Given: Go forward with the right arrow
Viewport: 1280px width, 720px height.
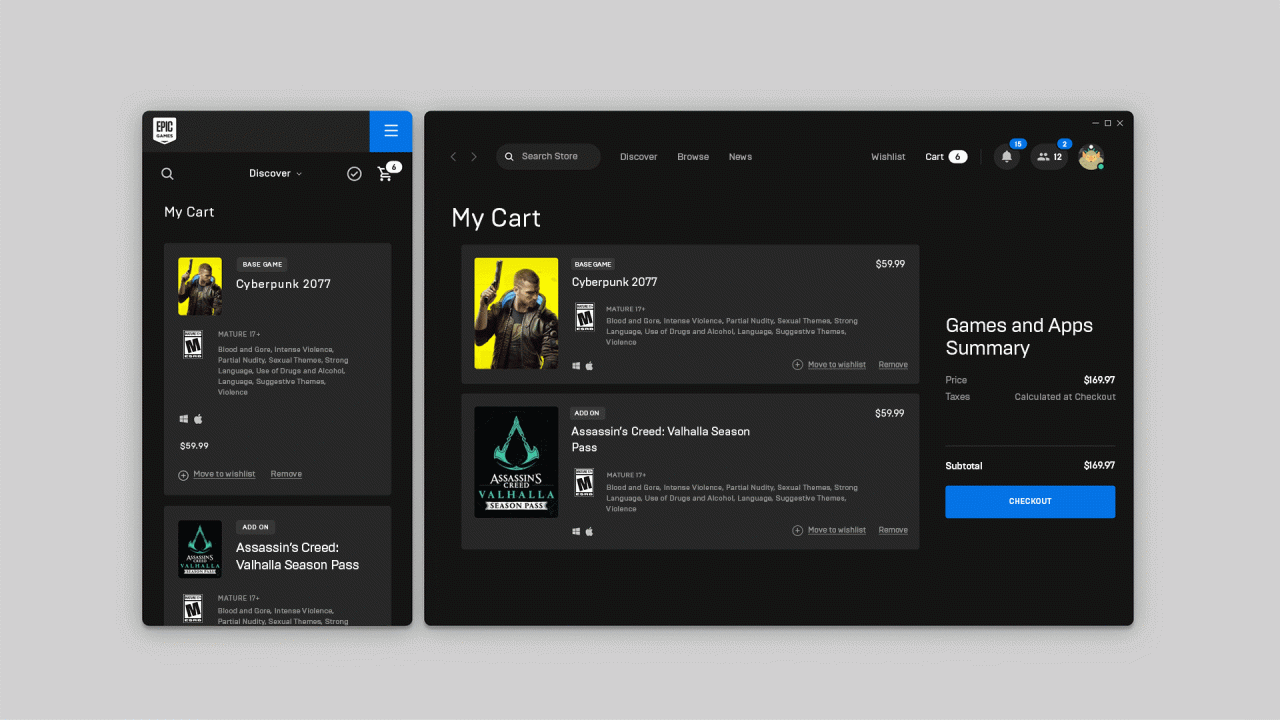Looking at the screenshot, I should [474, 157].
